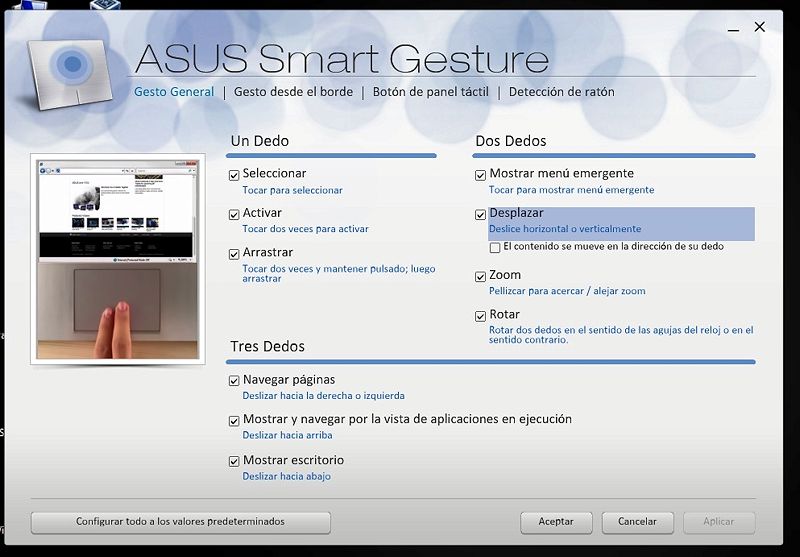The height and width of the screenshot is (557, 800).
Task: Uncheck Navegar páginas checkbox
Action: (x=234, y=381)
